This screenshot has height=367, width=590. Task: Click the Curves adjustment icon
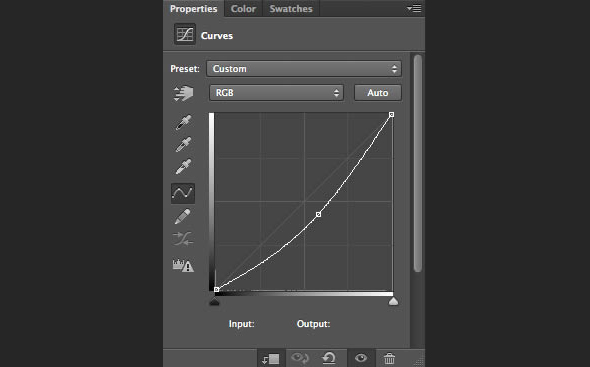click(185, 34)
